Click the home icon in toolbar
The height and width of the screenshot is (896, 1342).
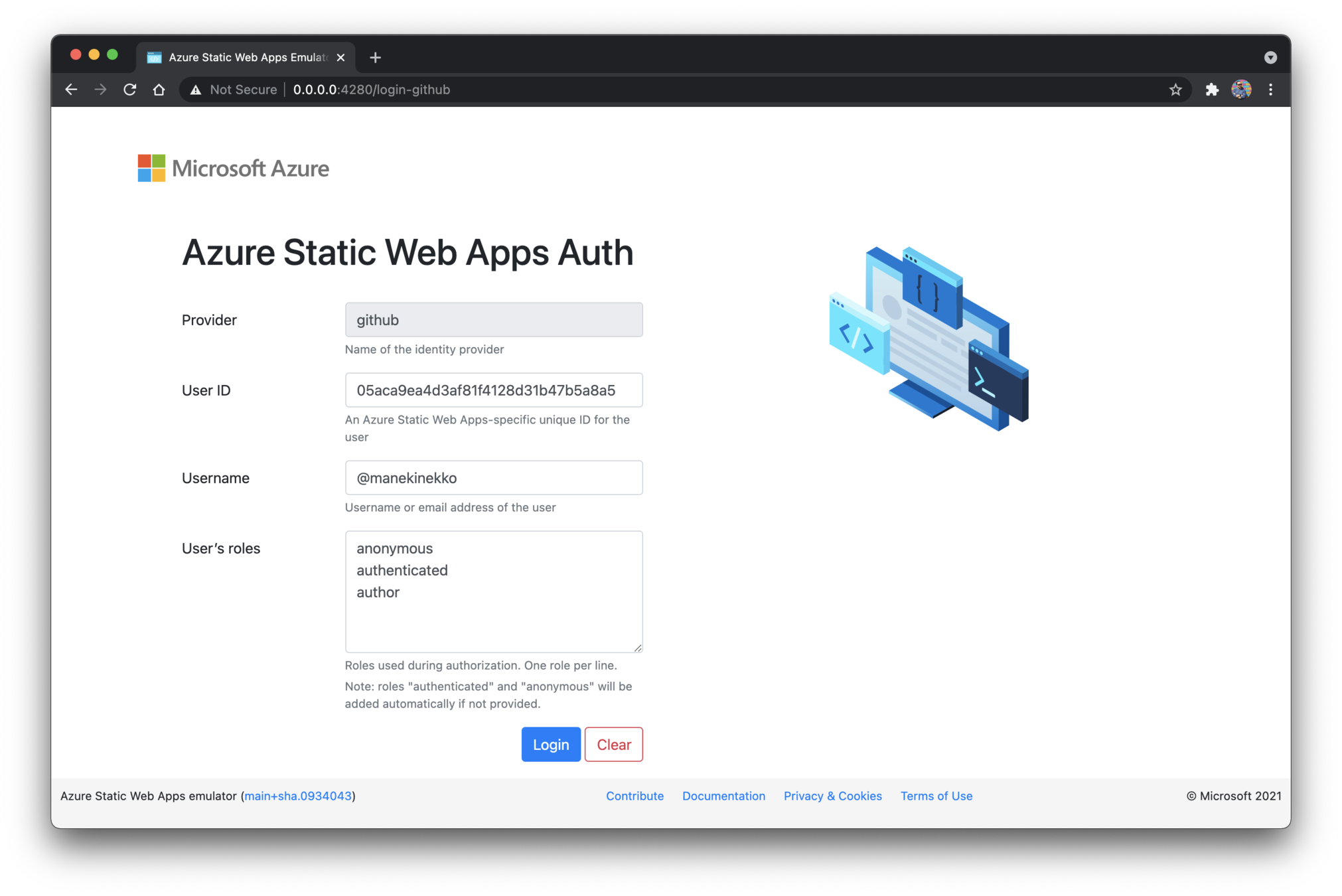159,90
